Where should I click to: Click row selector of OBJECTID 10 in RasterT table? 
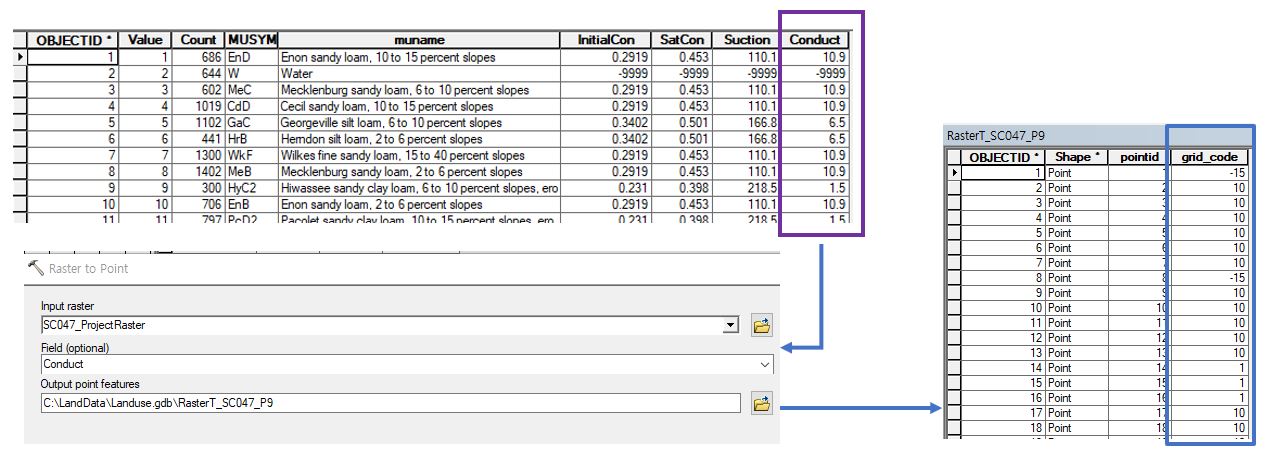click(x=953, y=307)
